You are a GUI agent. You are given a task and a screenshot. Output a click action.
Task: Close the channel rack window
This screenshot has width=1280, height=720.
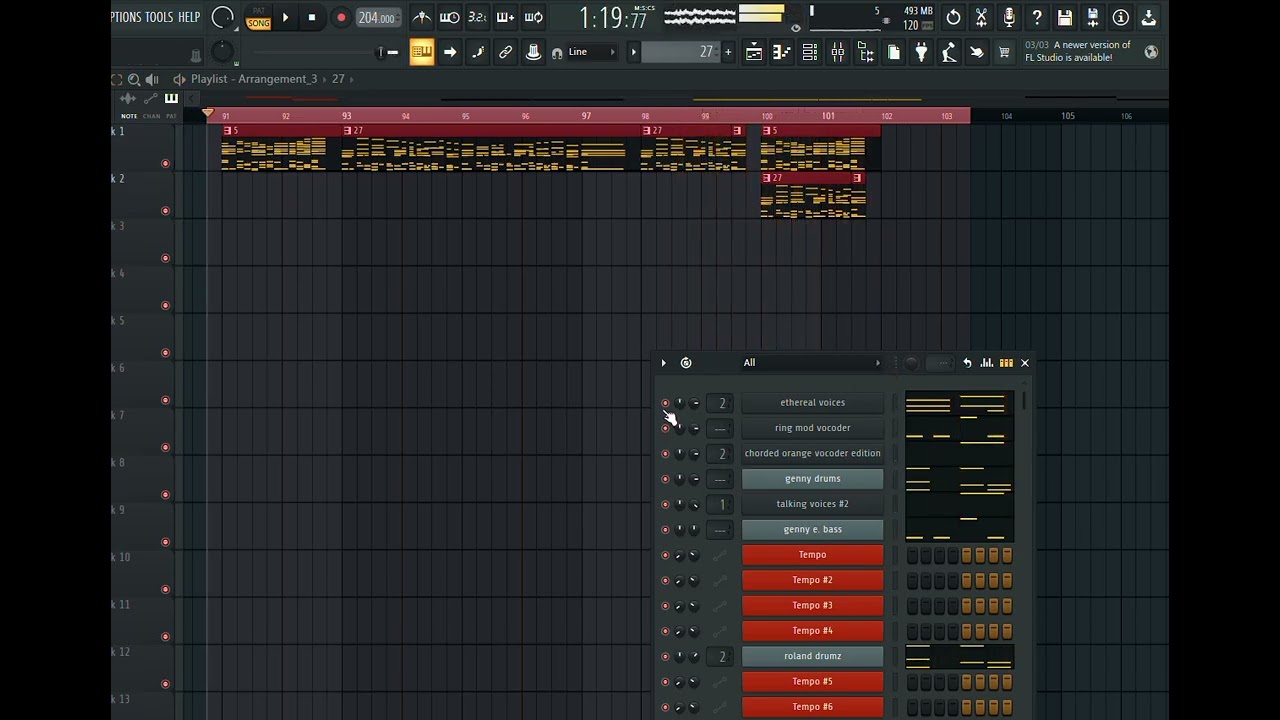1025,363
